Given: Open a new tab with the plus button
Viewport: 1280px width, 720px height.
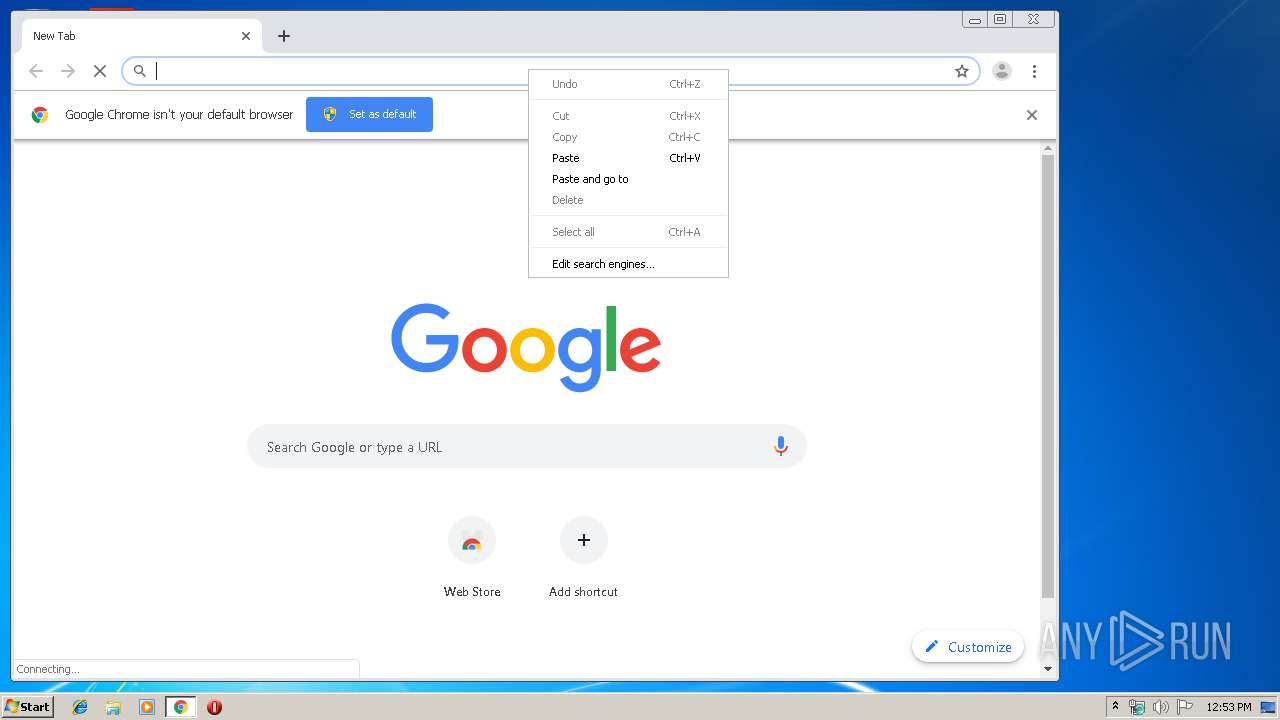Looking at the screenshot, I should pos(284,36).
